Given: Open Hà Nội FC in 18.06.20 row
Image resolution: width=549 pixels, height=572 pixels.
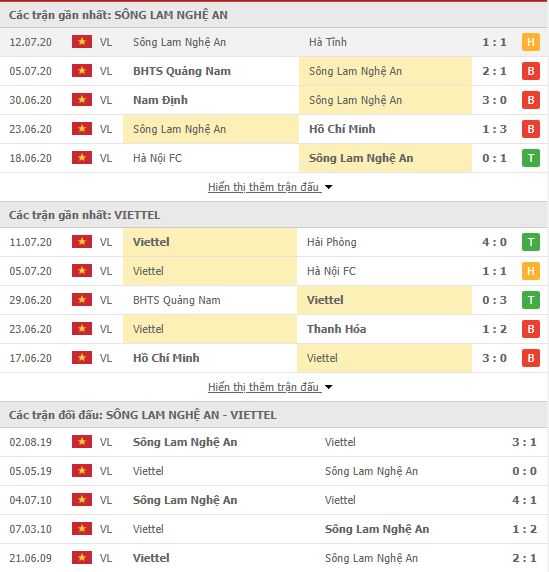Looking at the screenshot, I should coord(157,158).
